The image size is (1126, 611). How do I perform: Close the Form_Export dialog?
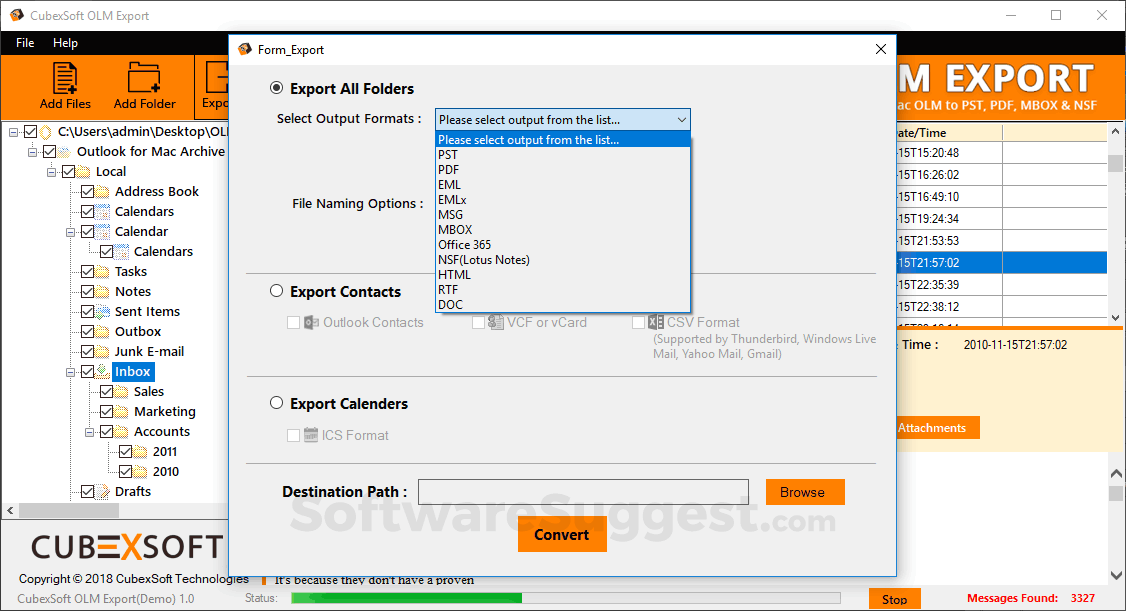click(x=881, y=49)
